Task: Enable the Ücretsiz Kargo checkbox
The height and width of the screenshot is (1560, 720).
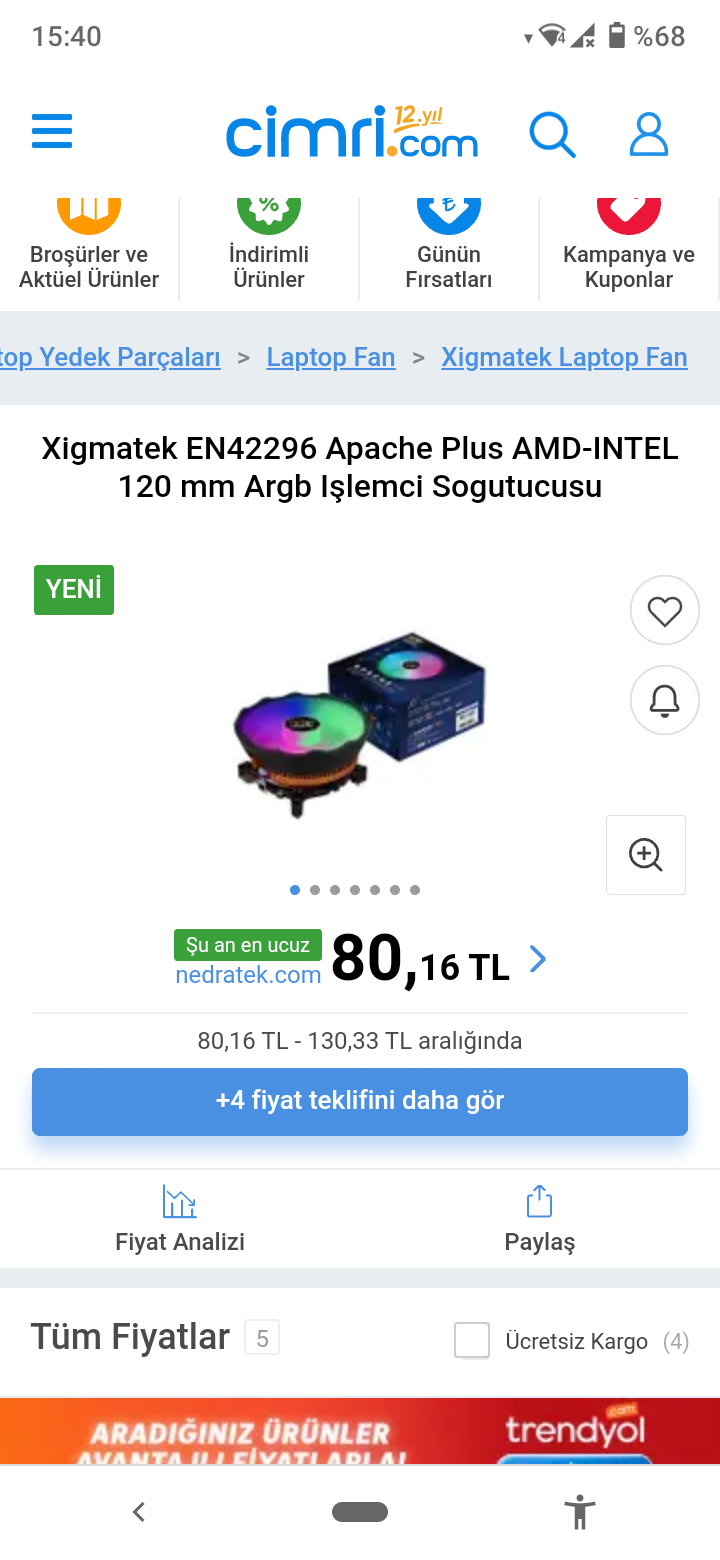Action: click(472, 1340)
